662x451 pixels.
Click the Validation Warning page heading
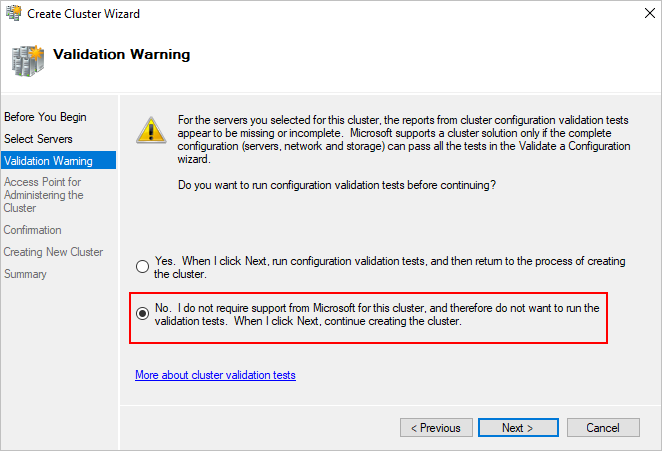coord(122,54)
